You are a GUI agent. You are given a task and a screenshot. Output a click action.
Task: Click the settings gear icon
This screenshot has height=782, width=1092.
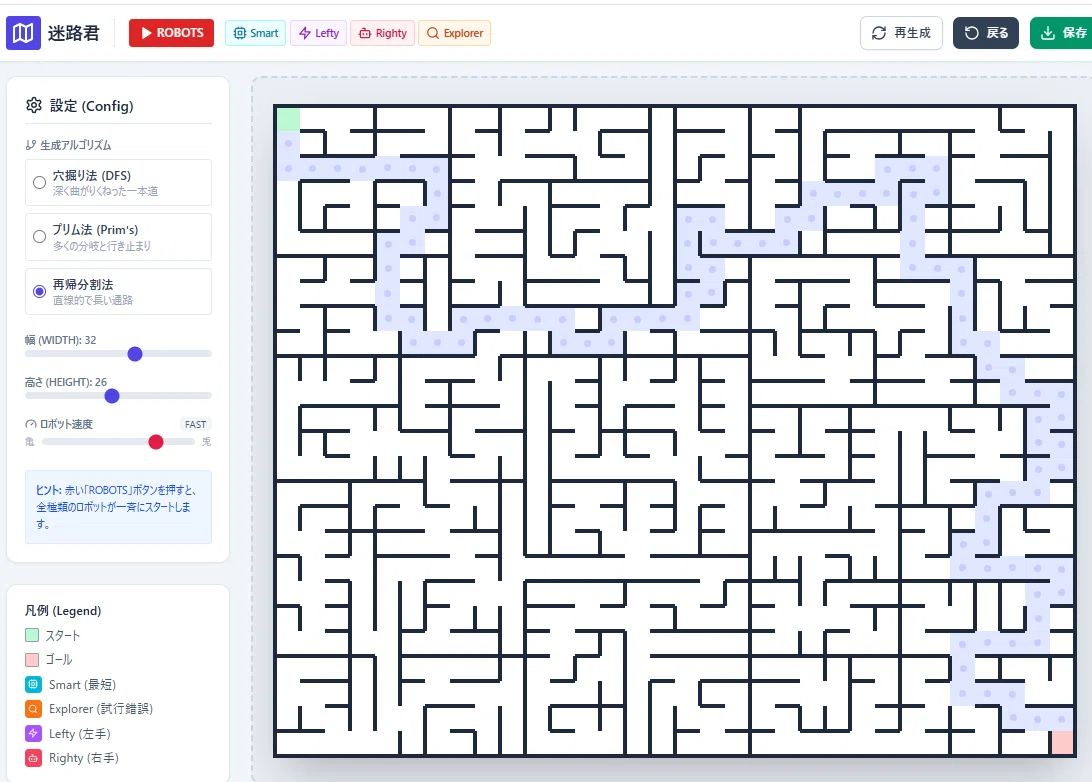pyautogui.click(x=33, y=105)
